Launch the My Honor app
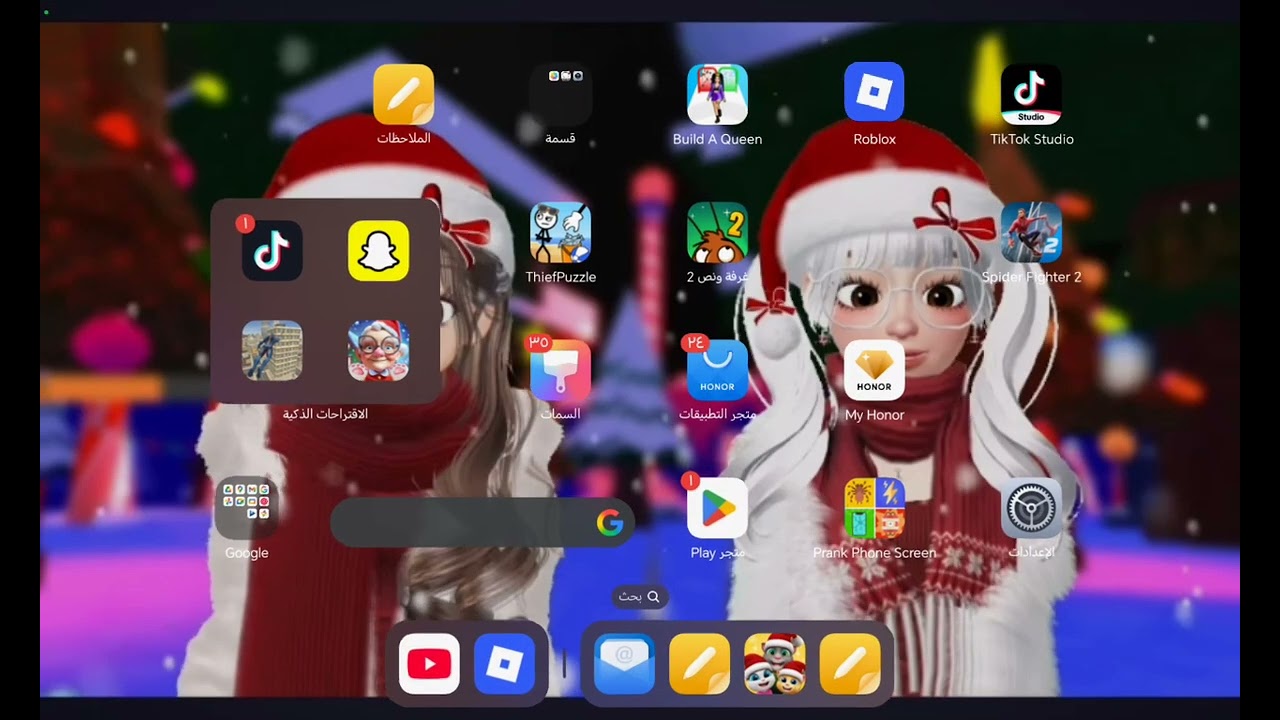The image size is (1280, 720). pos(874,371)
